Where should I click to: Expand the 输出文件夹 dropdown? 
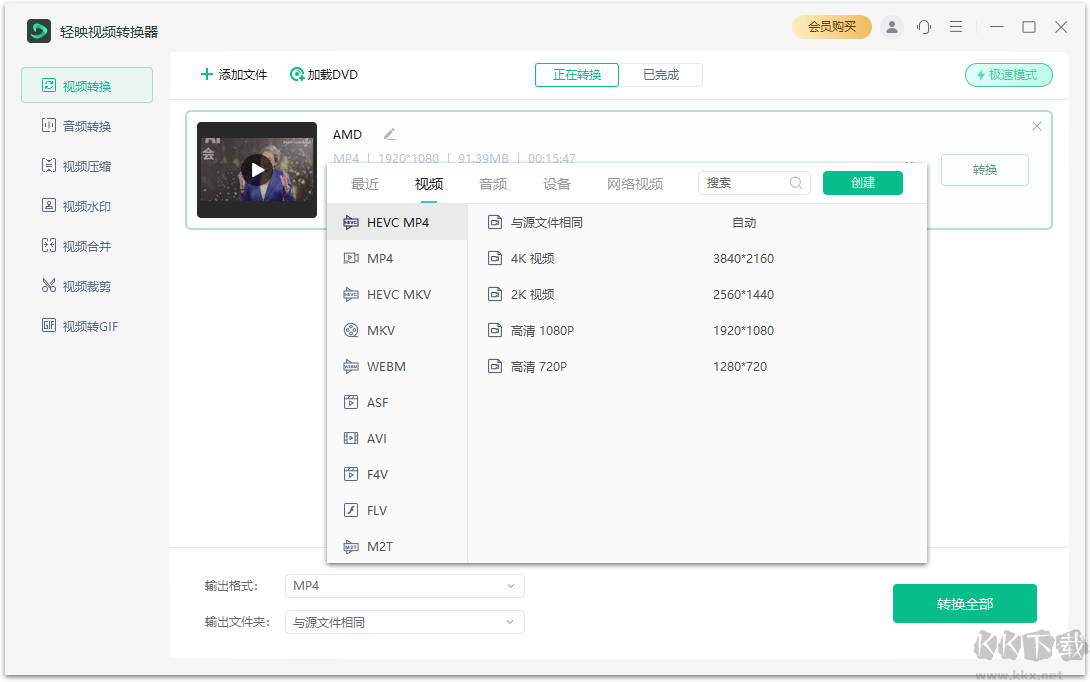[405, 622]
